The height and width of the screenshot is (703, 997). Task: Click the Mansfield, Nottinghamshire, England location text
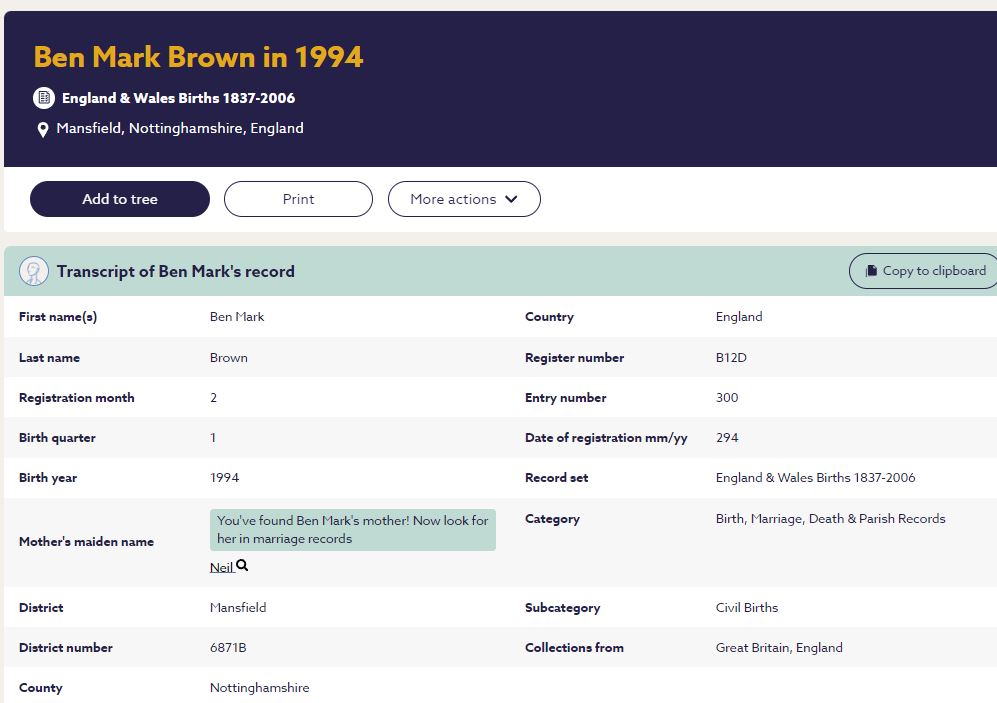pos(180,128)
